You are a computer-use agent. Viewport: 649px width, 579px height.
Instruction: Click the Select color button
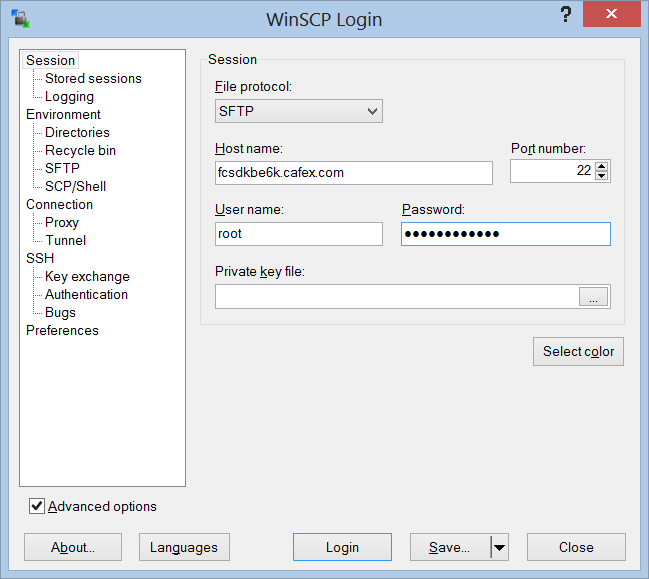tap(578, 351)
